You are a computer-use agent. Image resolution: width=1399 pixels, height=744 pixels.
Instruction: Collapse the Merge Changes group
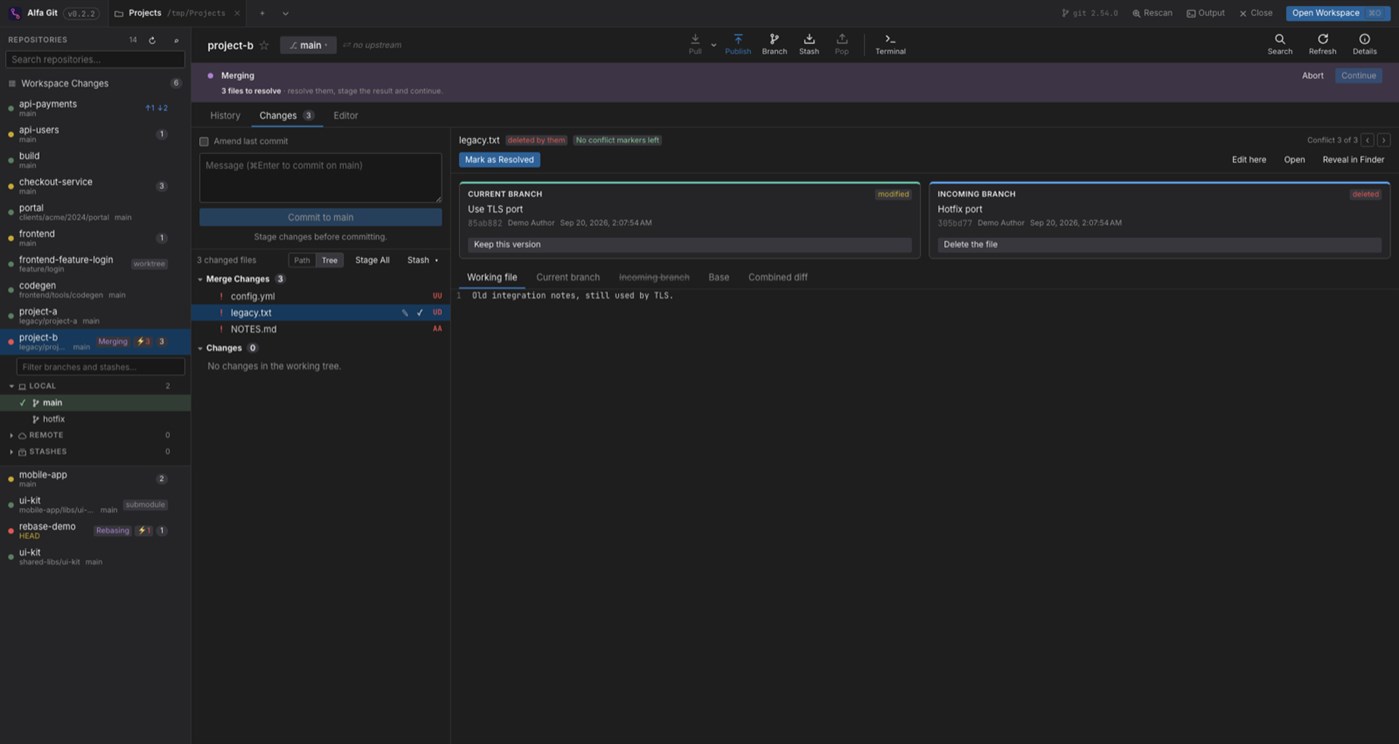(200, 279)
